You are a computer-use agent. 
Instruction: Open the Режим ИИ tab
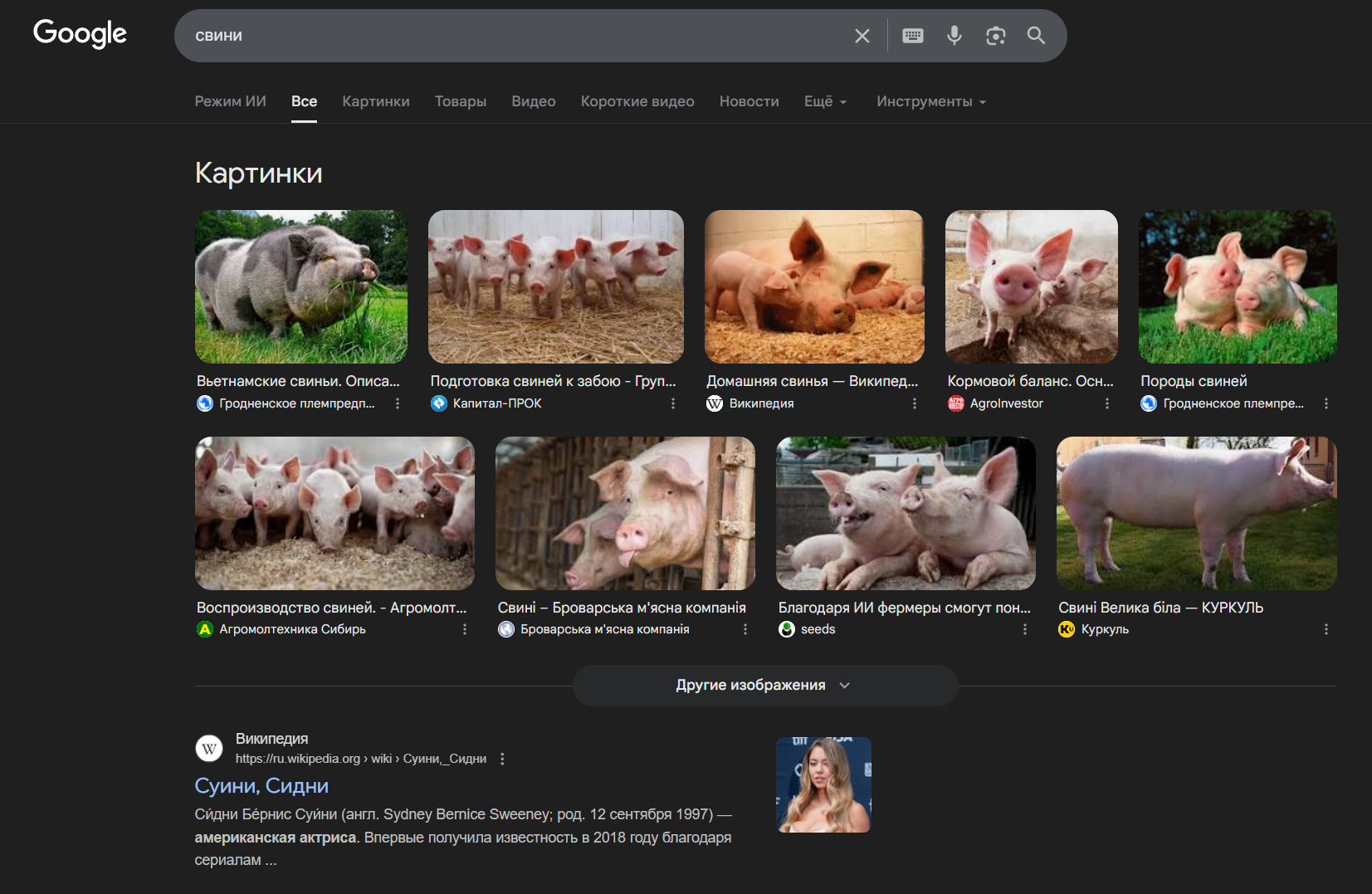pyautogui.click(x=230, y=101)
